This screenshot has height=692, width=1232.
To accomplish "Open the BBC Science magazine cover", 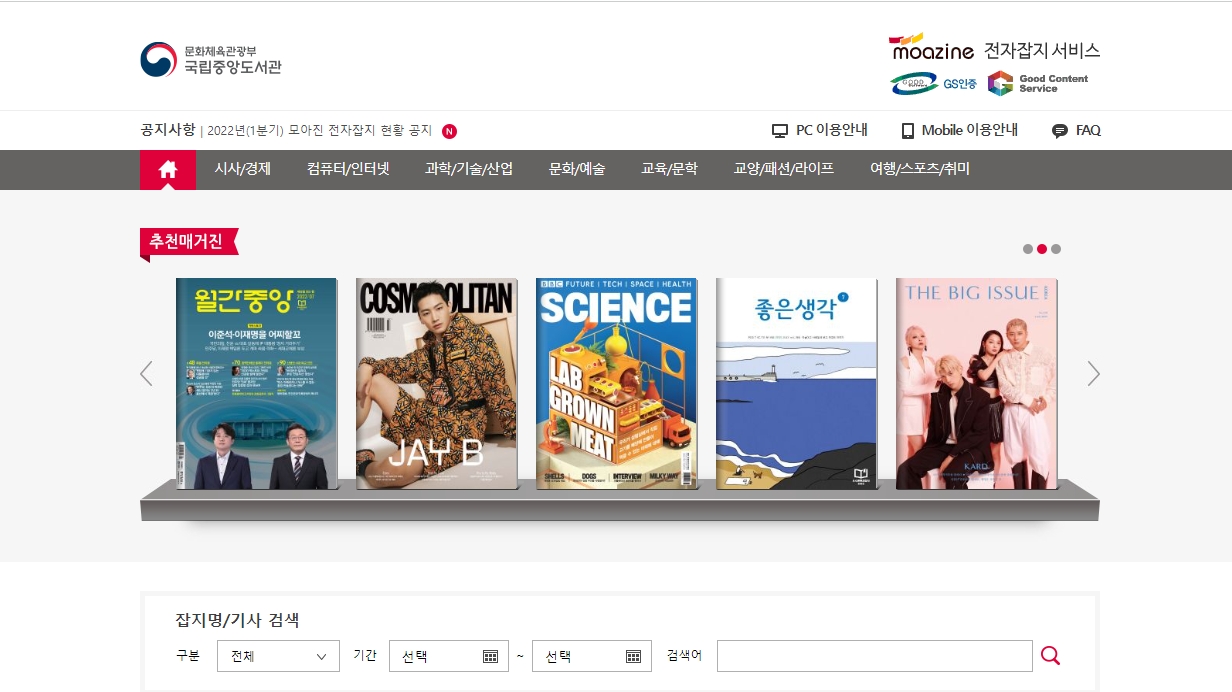I will coord(617,384).
